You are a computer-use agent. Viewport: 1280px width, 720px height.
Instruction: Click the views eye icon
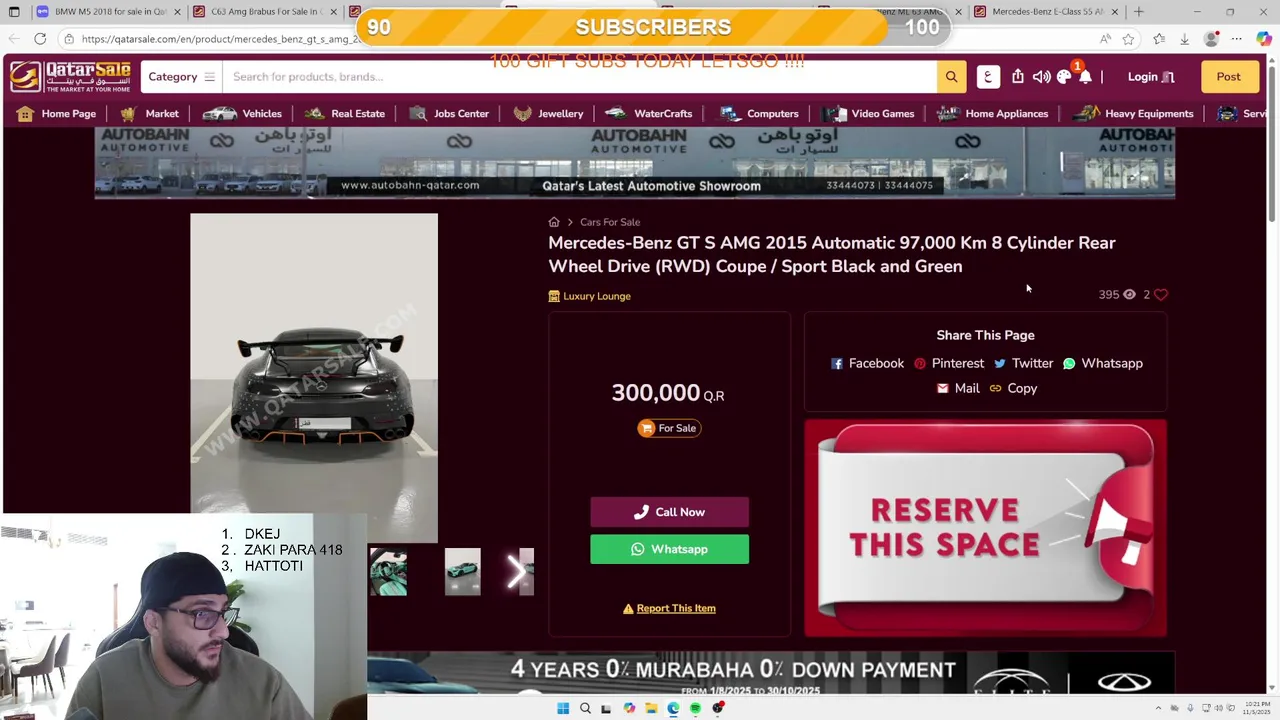pyautogui.click(x=1129, y=295)
